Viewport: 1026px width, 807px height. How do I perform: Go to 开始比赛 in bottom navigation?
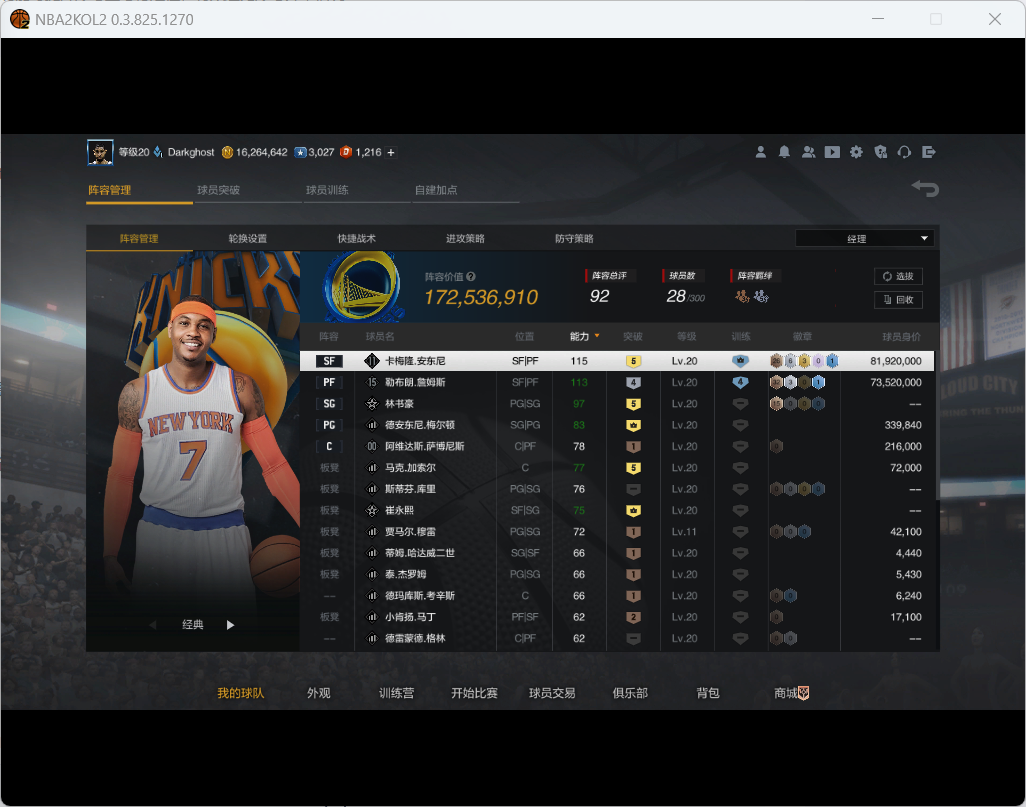474,693
